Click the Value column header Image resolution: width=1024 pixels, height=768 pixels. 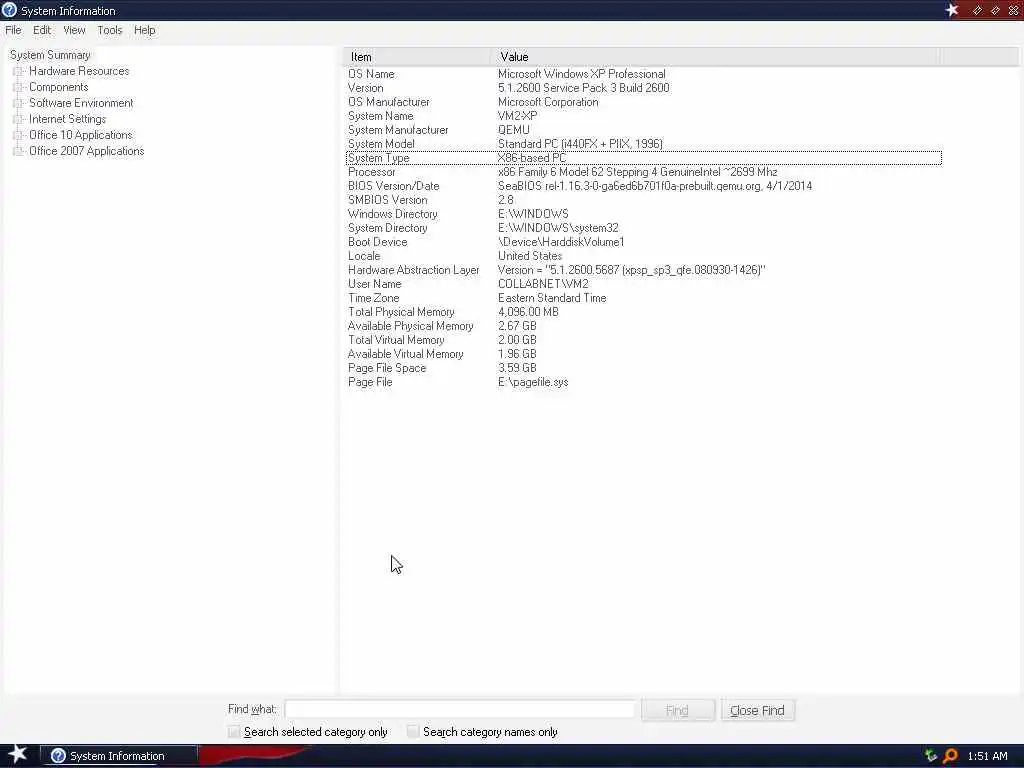point(716,57)
